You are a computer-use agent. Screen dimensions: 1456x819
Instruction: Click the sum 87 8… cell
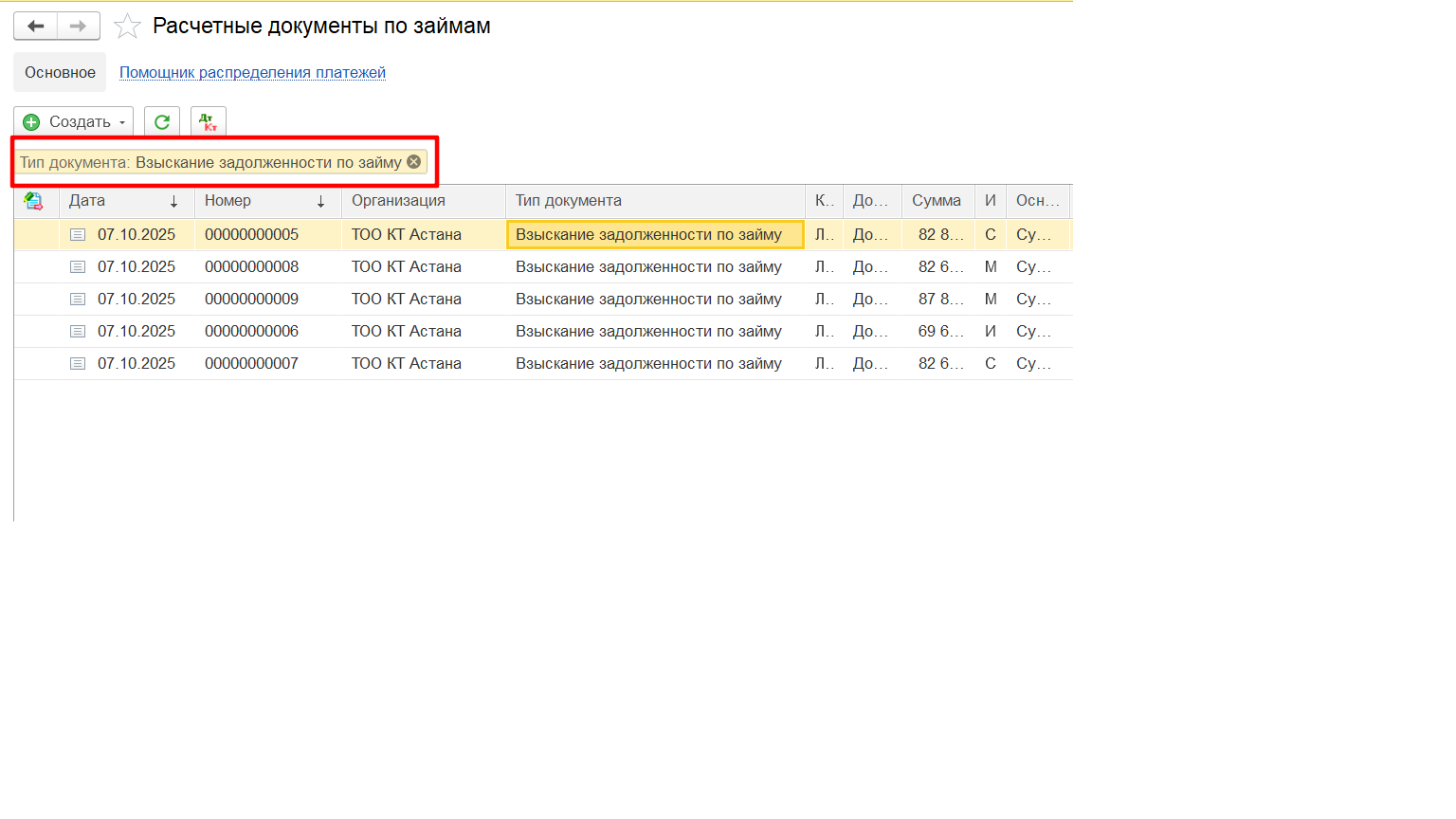pos(937,299)
